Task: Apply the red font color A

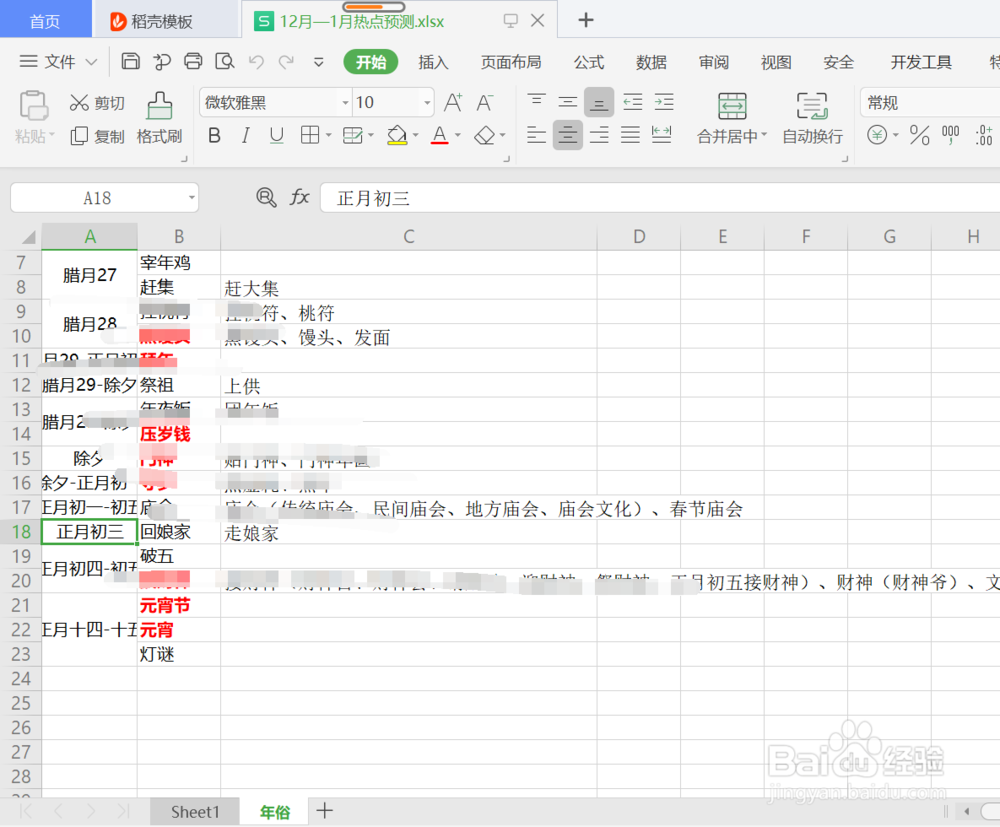Action: pos(439,135)
